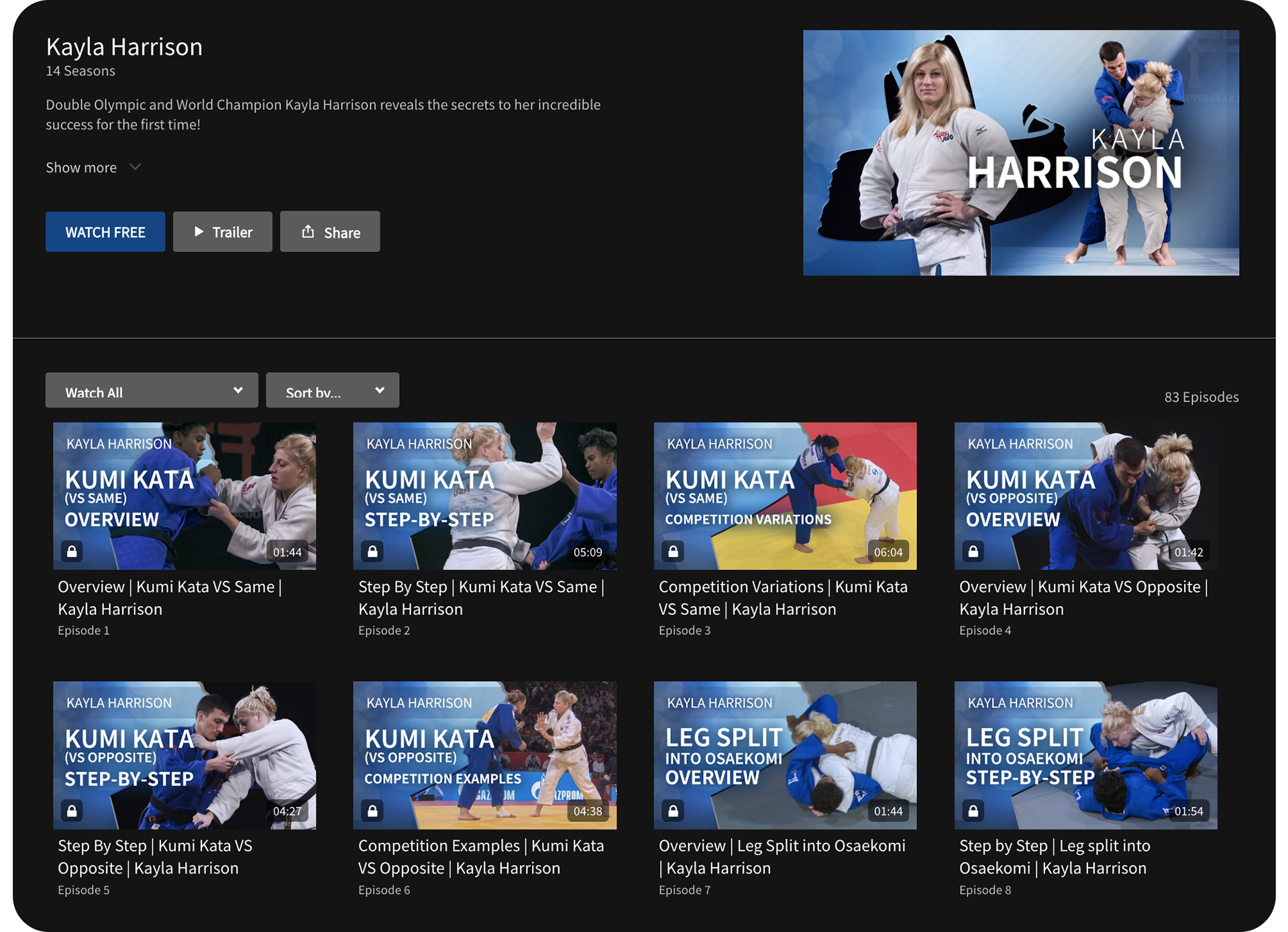1288x932 pixels.
Task: Open Kumi Kata VS Same Overview thumbnail
Action: click(x=184, y=496)
